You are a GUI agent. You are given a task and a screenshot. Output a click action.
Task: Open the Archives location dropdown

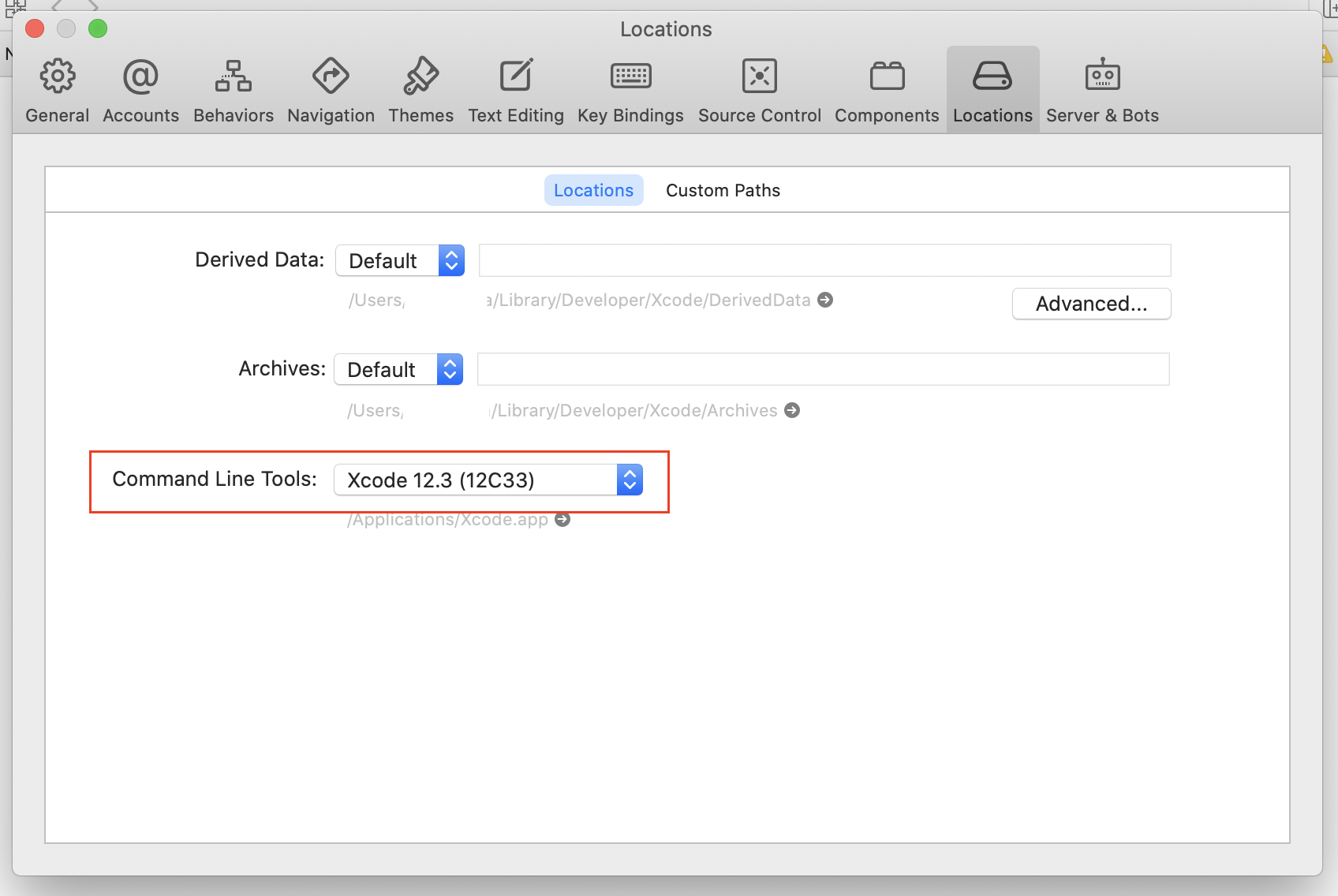[398, 369]
